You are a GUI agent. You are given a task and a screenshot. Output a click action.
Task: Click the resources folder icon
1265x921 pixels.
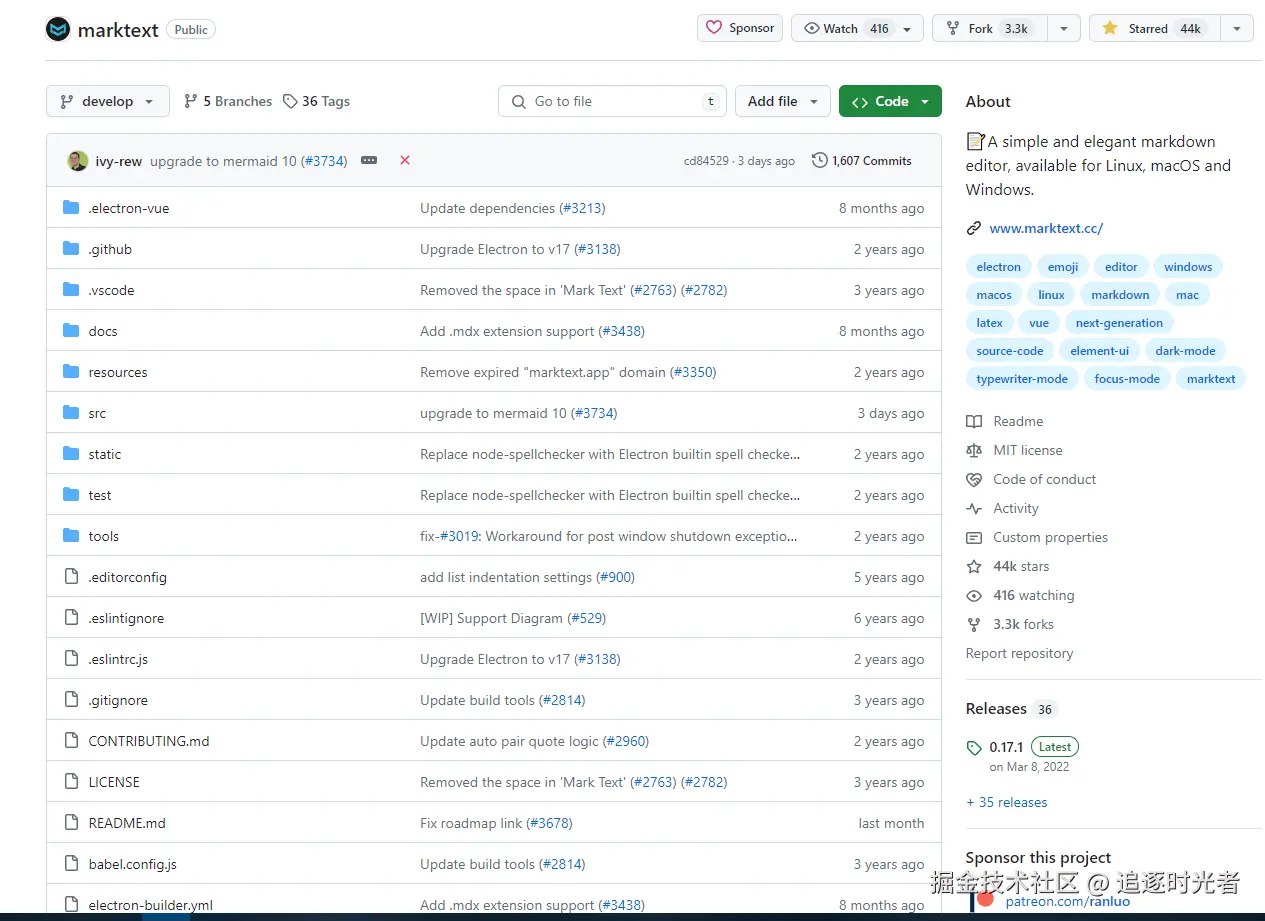coord(71,372)
